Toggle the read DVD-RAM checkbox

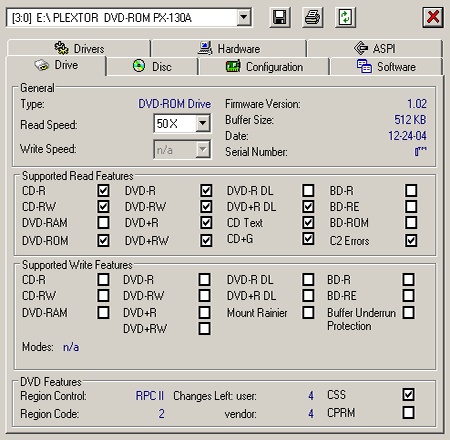(103, 223)
